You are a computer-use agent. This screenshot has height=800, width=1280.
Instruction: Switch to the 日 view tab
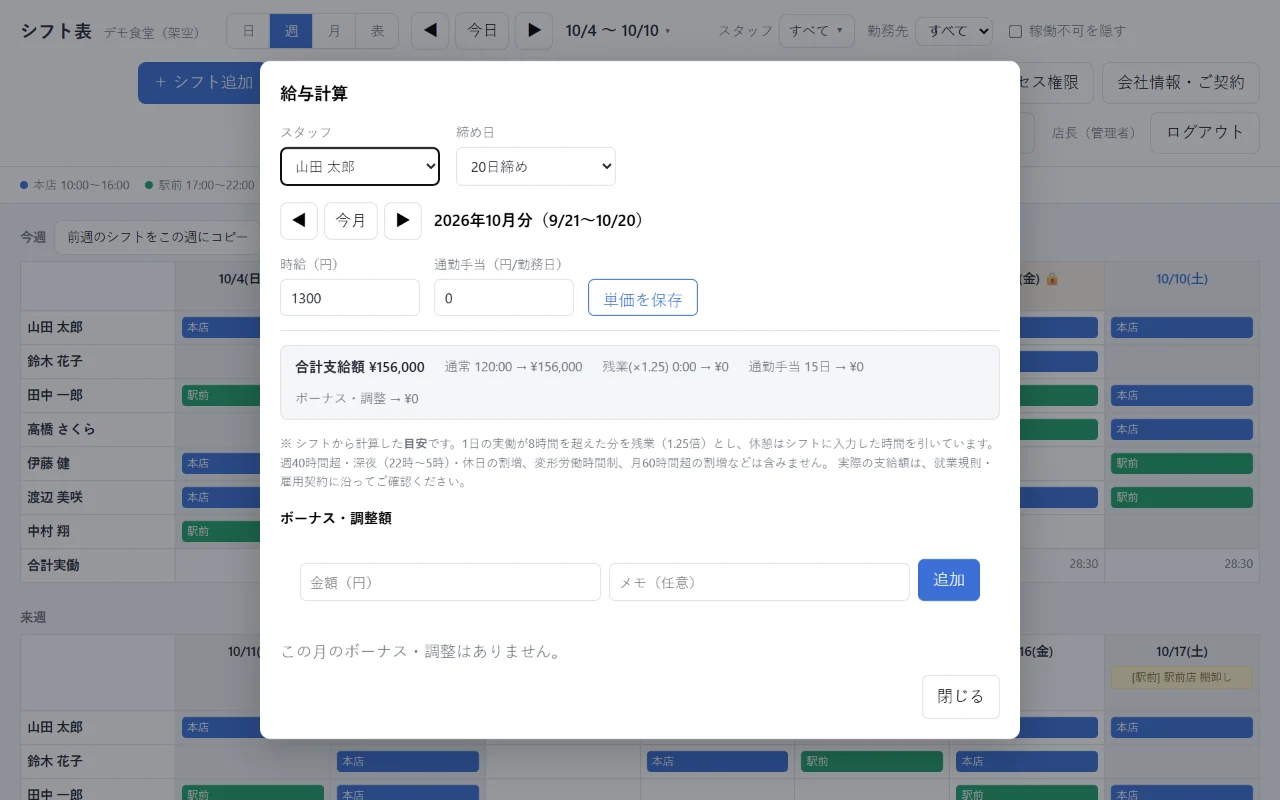click(x=248, y=31)
